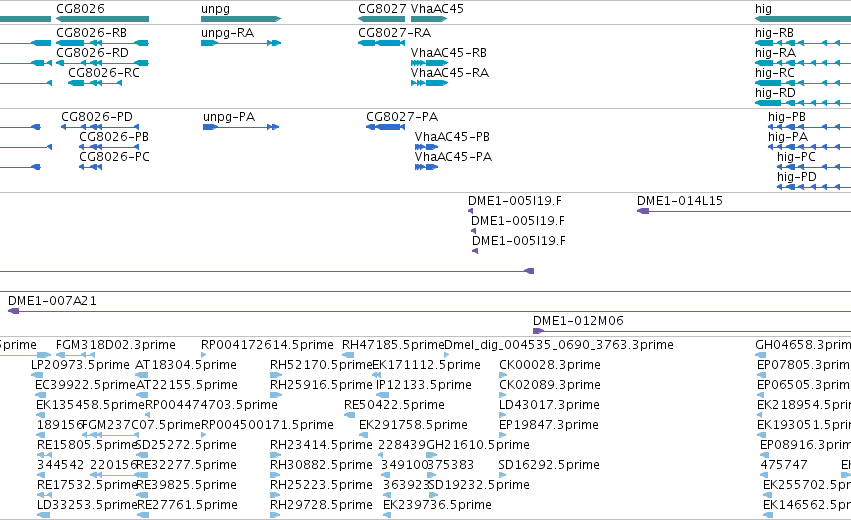Select the DME1-007A21 clone label
851x520 pixels.
pos(52,301)
